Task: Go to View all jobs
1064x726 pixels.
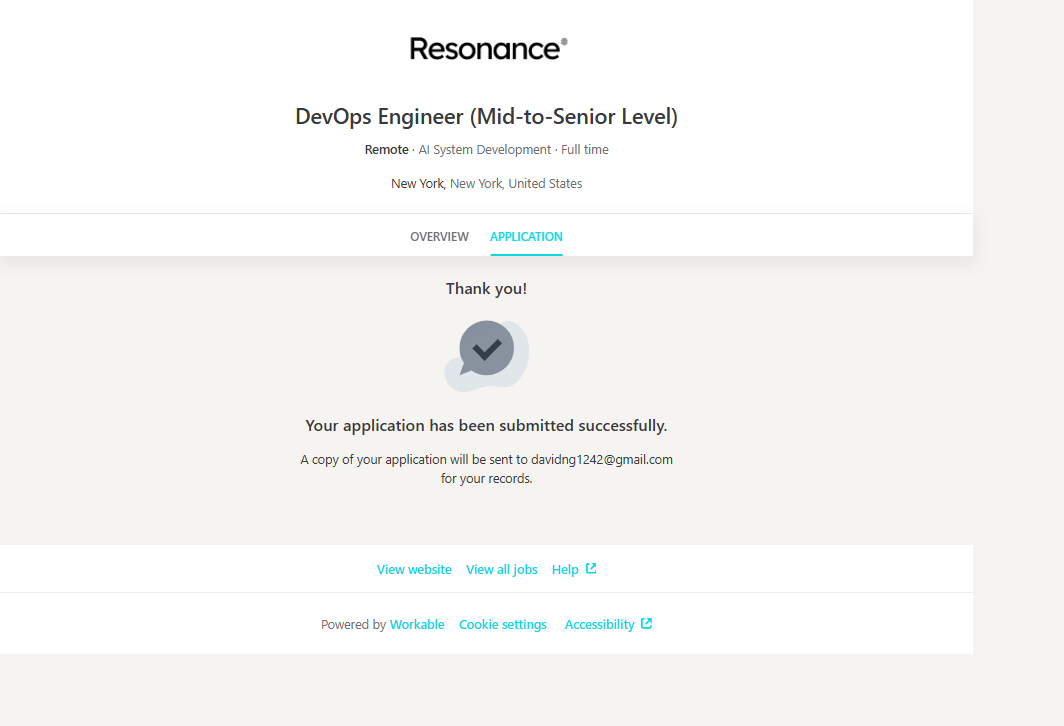Action: [501, 570]
